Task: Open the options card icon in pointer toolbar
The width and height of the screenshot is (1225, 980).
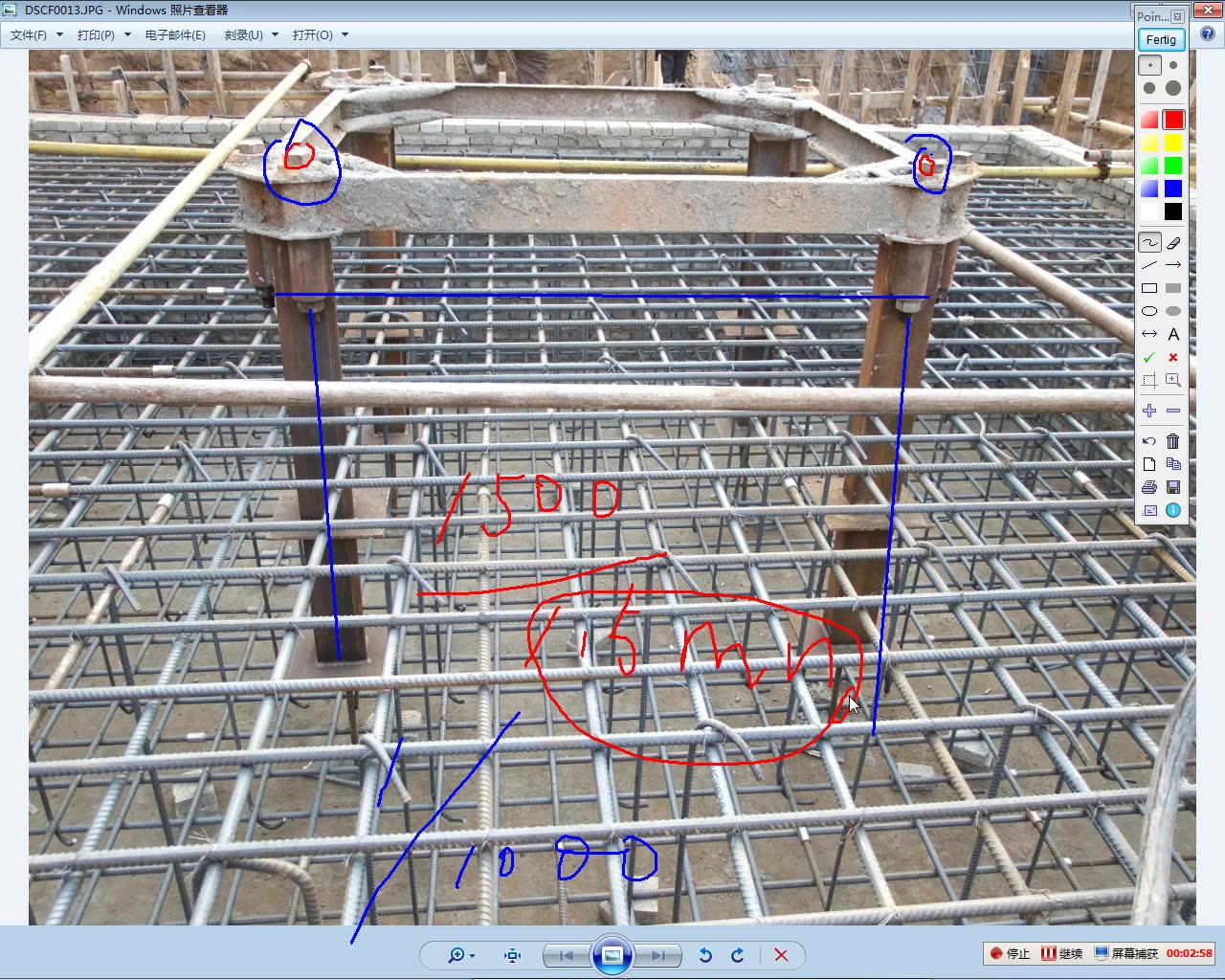Action: coord(1149,510)
